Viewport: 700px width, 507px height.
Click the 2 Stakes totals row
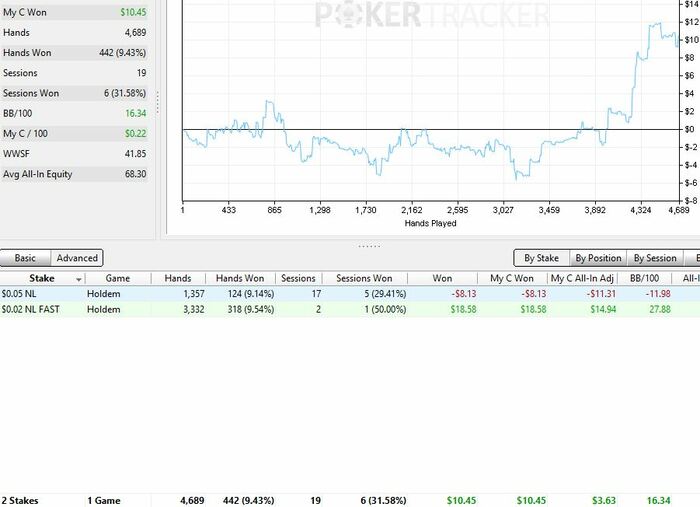click(350, 500)
